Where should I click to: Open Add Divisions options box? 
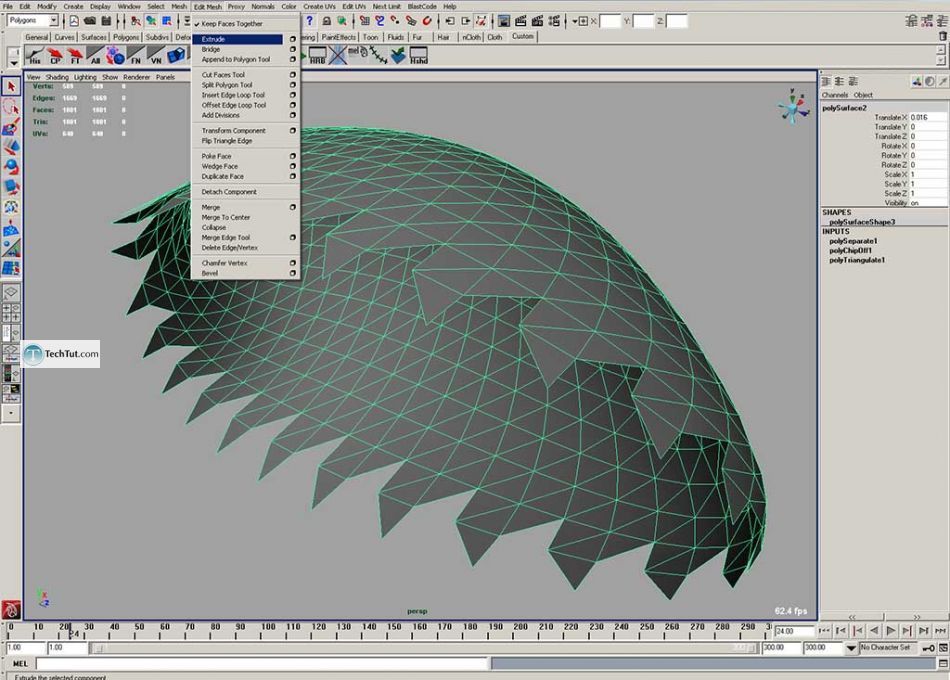pyautogui.click(x=293, y=115)
